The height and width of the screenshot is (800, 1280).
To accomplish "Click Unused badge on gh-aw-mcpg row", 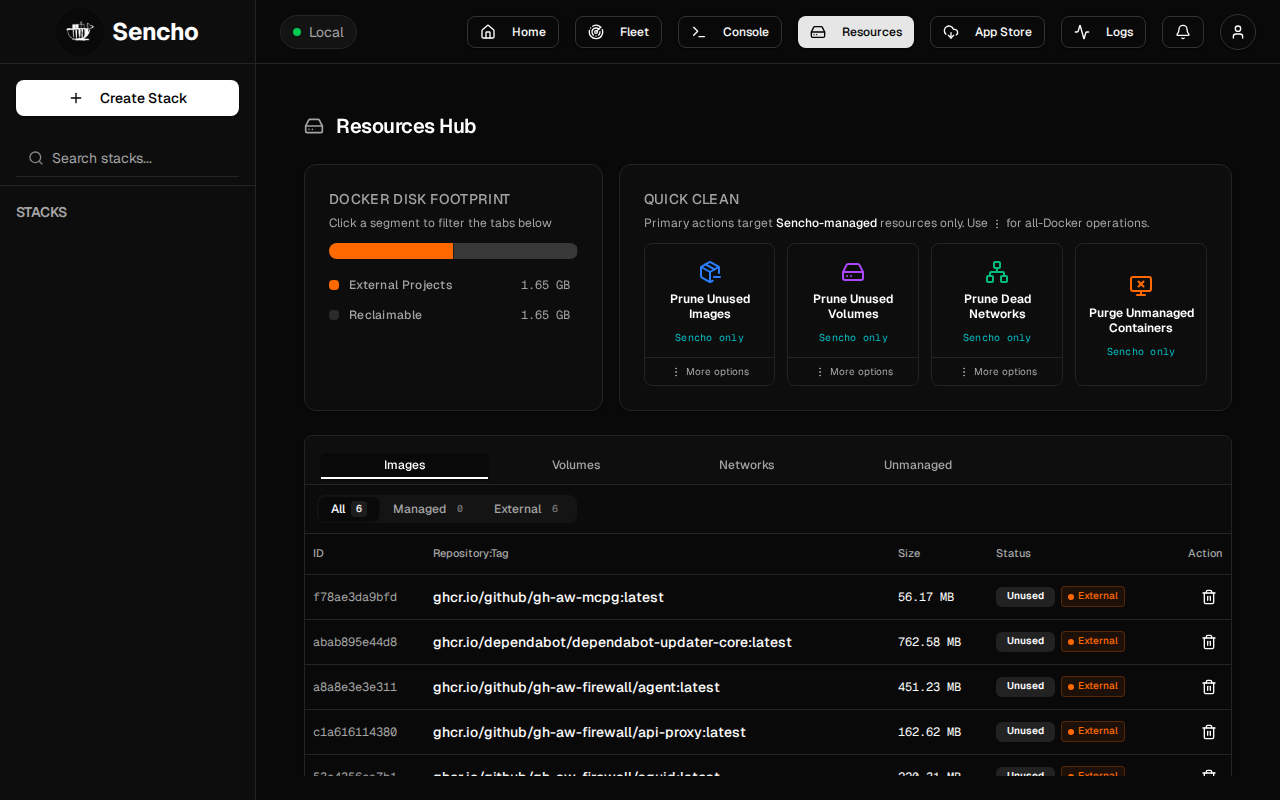I will tap(1025, 596).
